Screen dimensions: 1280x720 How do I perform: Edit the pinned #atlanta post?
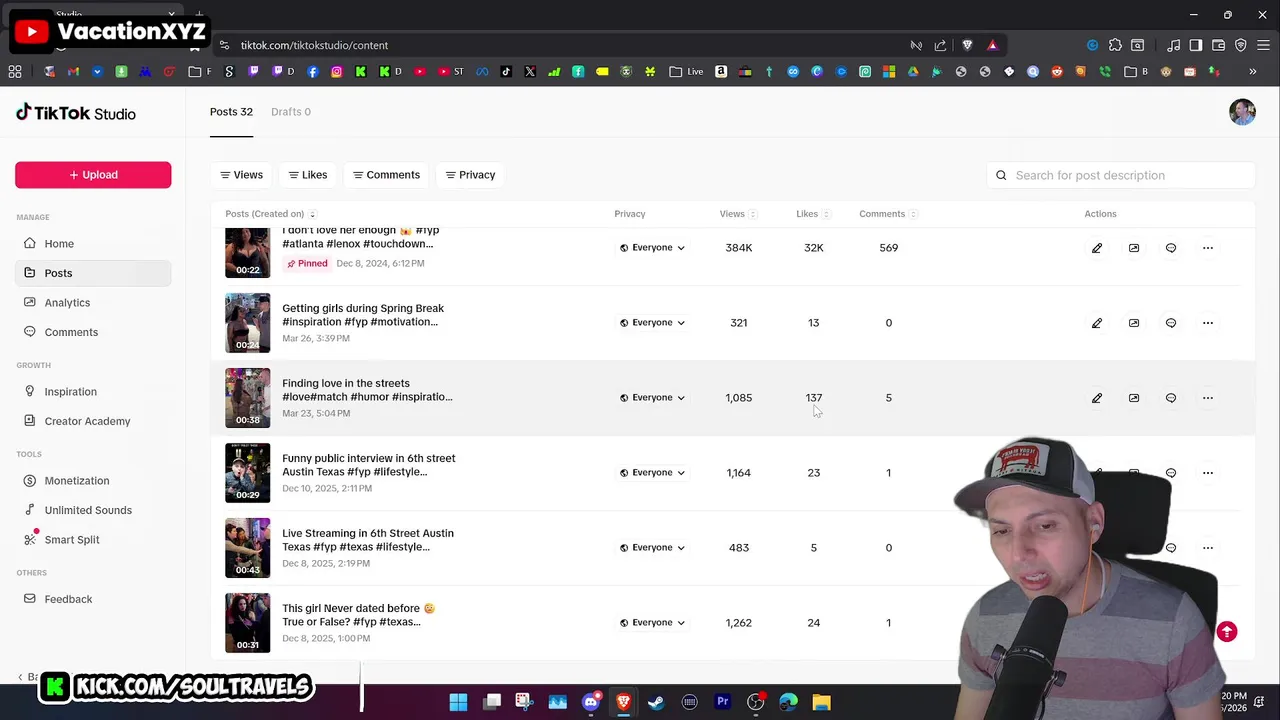[x=1097, y=248]
